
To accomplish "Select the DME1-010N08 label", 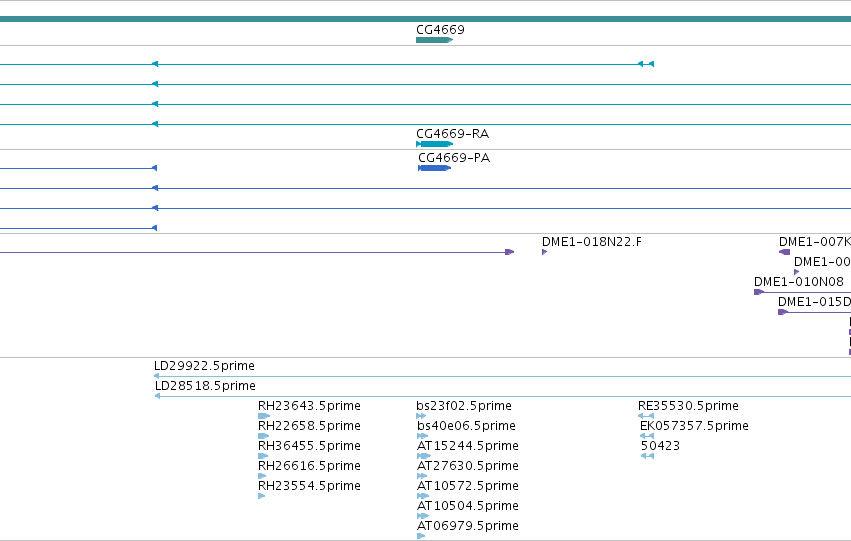I will (x=799, y=282).
